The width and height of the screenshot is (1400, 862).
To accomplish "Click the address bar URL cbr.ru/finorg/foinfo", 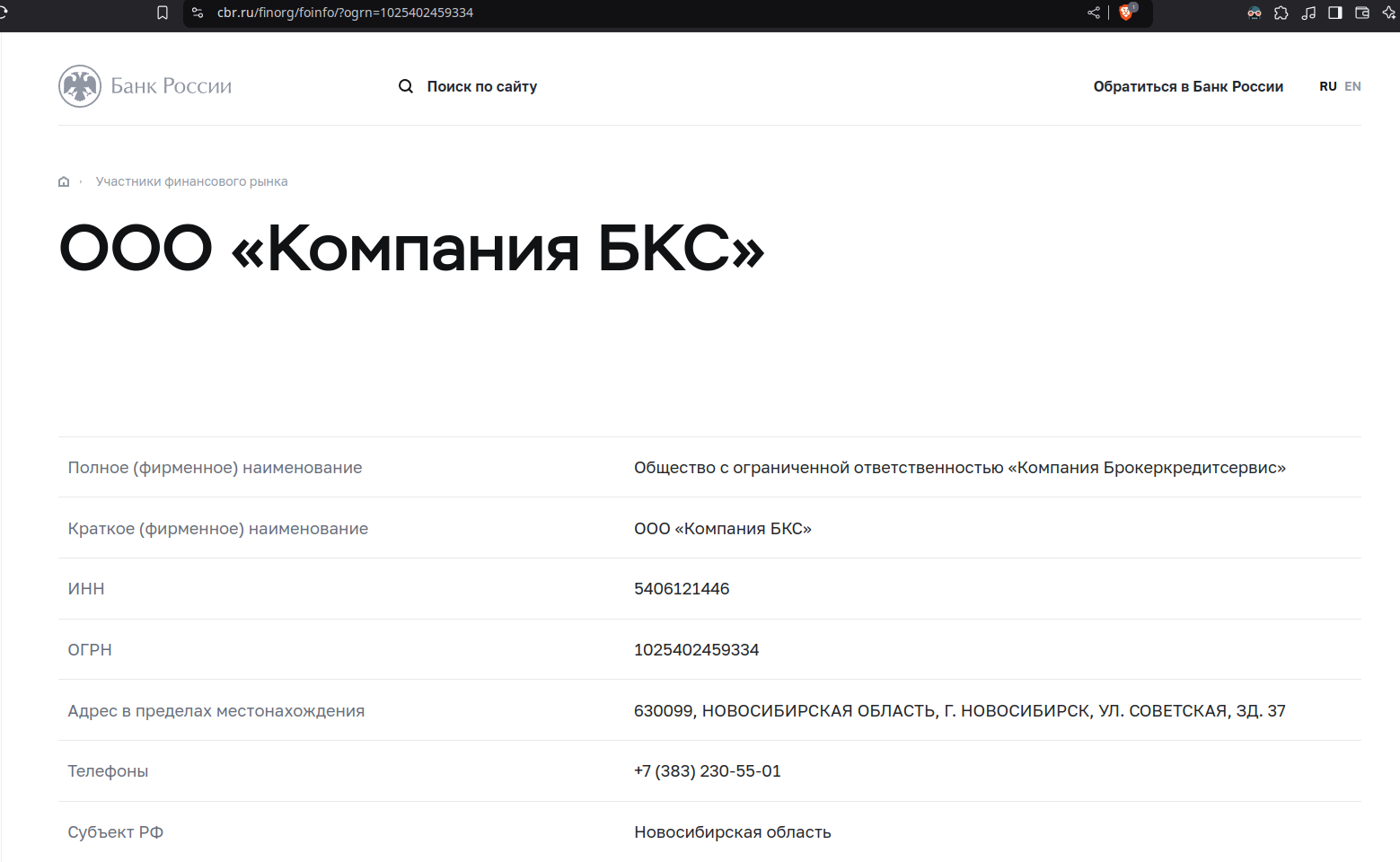I will pos(345,13).
